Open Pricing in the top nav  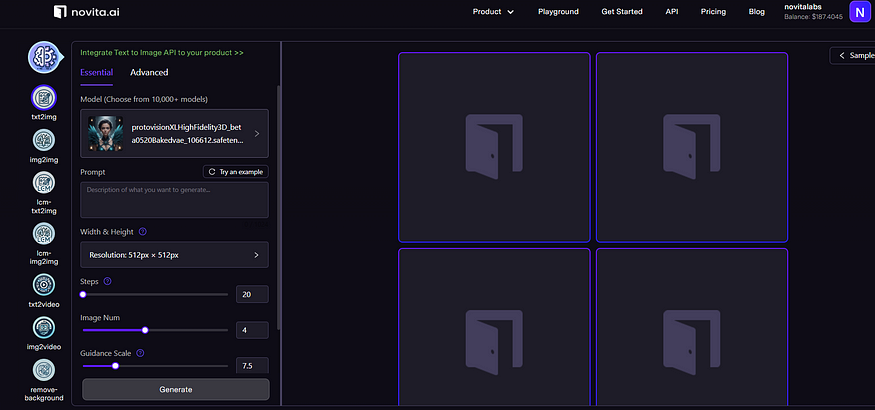tap(713, 11)
